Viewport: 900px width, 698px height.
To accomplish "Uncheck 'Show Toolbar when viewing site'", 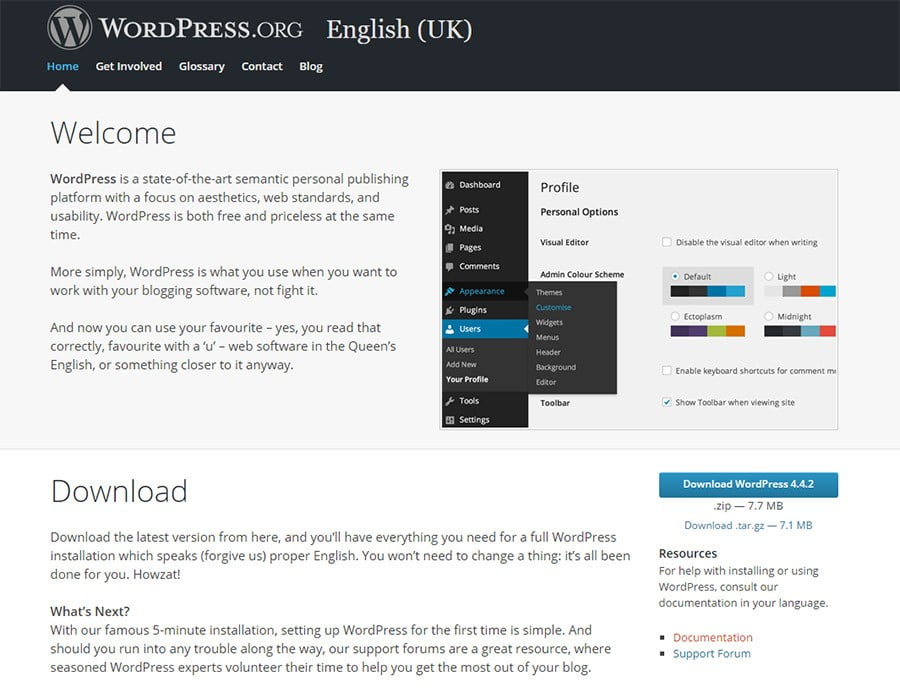I will tap(666, 402).
